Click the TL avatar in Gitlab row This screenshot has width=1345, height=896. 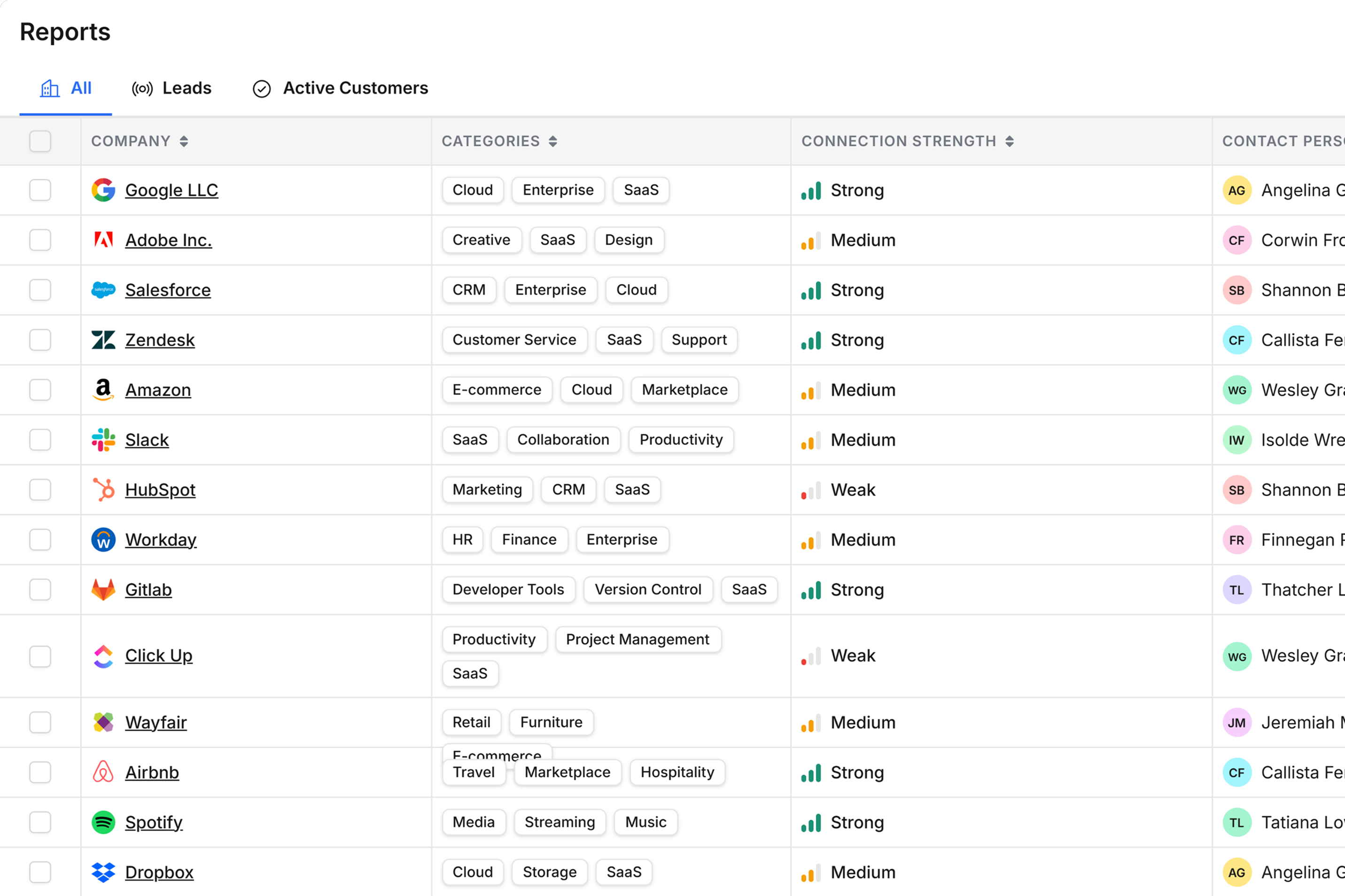click(1237, 590)
